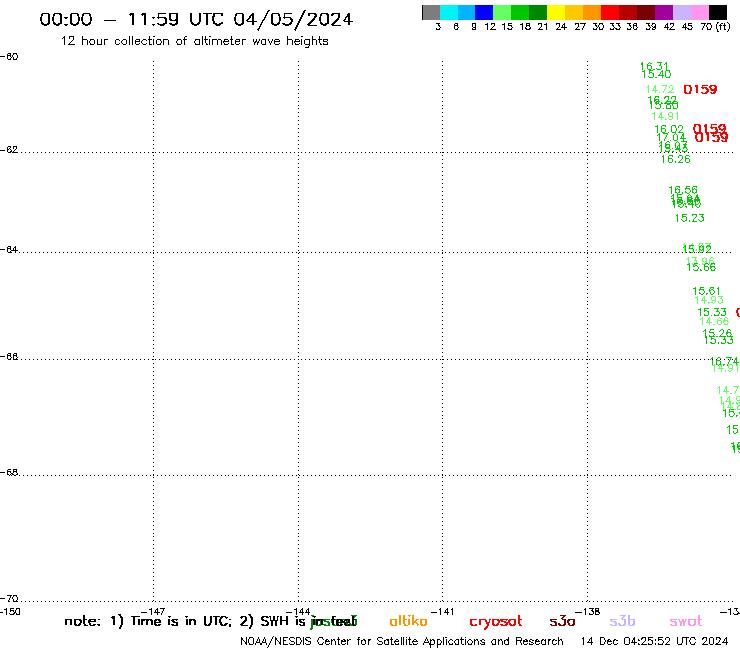The width and height of the screenshot is (740, 650).
Task: Click the wave height value 15.66
Action: click(701, 268)
